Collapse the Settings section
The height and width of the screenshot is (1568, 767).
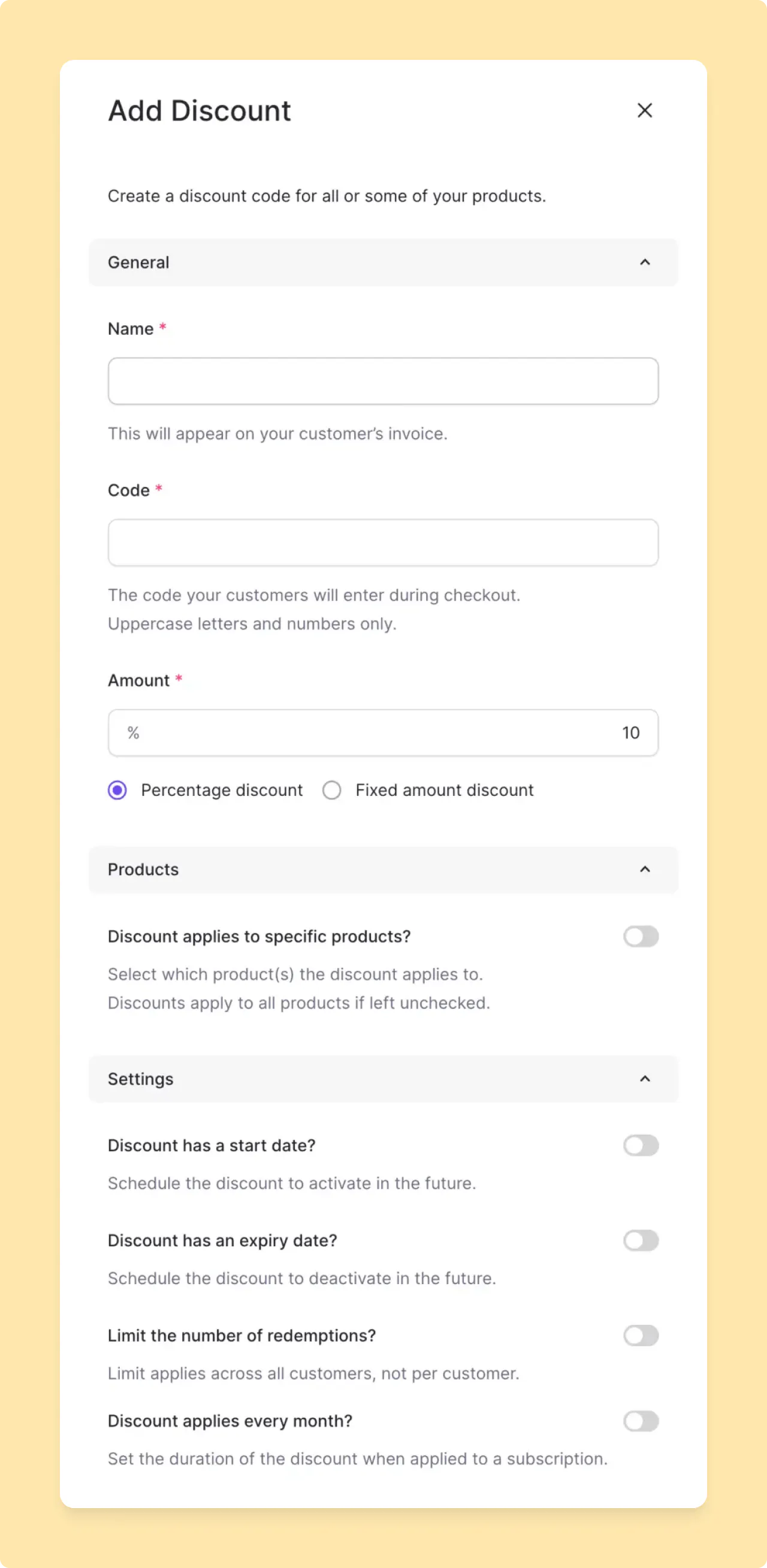[645, 1079]
